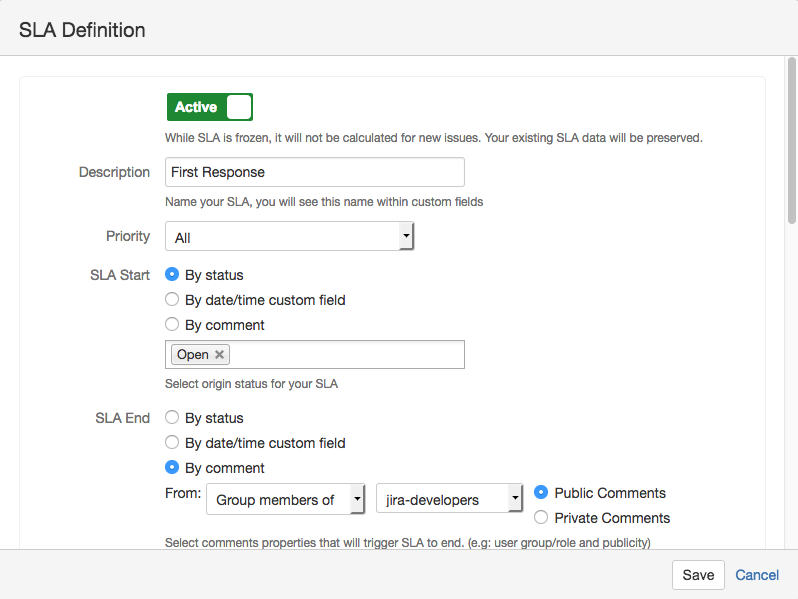
Task: Focus the Description text field
Action: tap(314, 172)
